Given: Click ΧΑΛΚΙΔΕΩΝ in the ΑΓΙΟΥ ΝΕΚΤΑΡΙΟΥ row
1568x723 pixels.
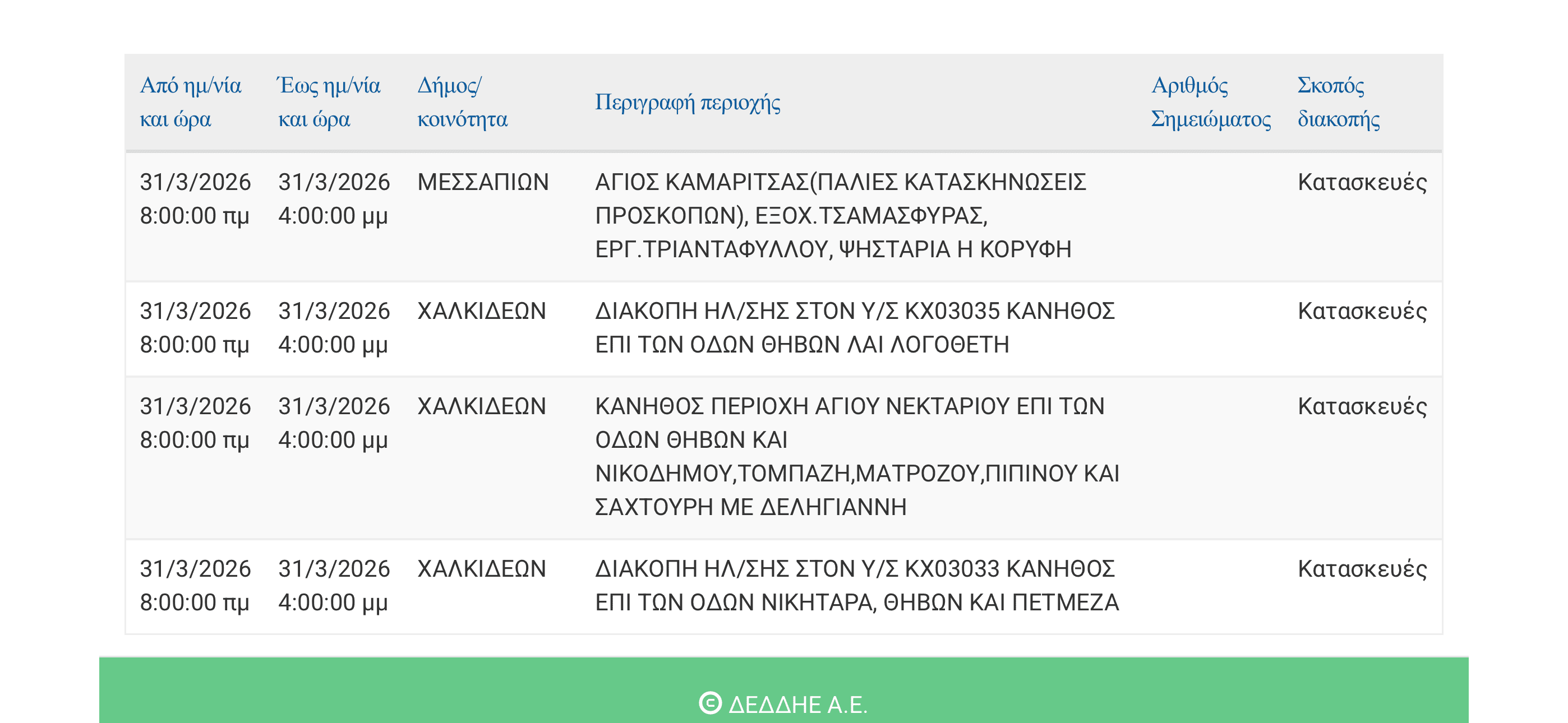Looking at the screenshot, I should point(482,406).
